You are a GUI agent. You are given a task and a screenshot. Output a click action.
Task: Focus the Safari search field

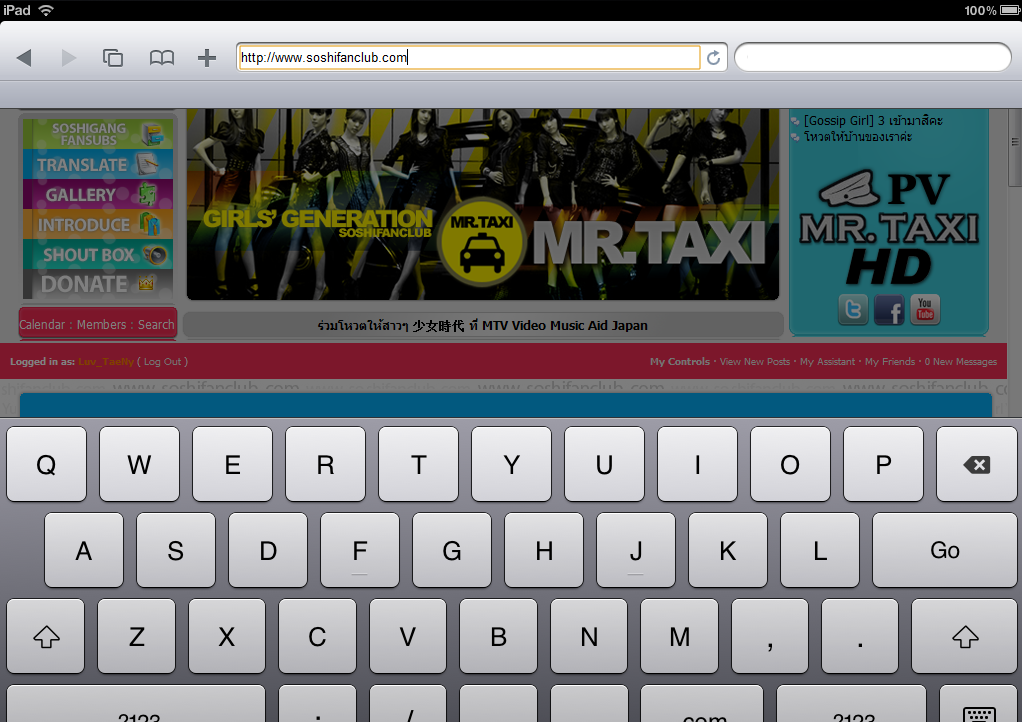(x=873, y=57)
